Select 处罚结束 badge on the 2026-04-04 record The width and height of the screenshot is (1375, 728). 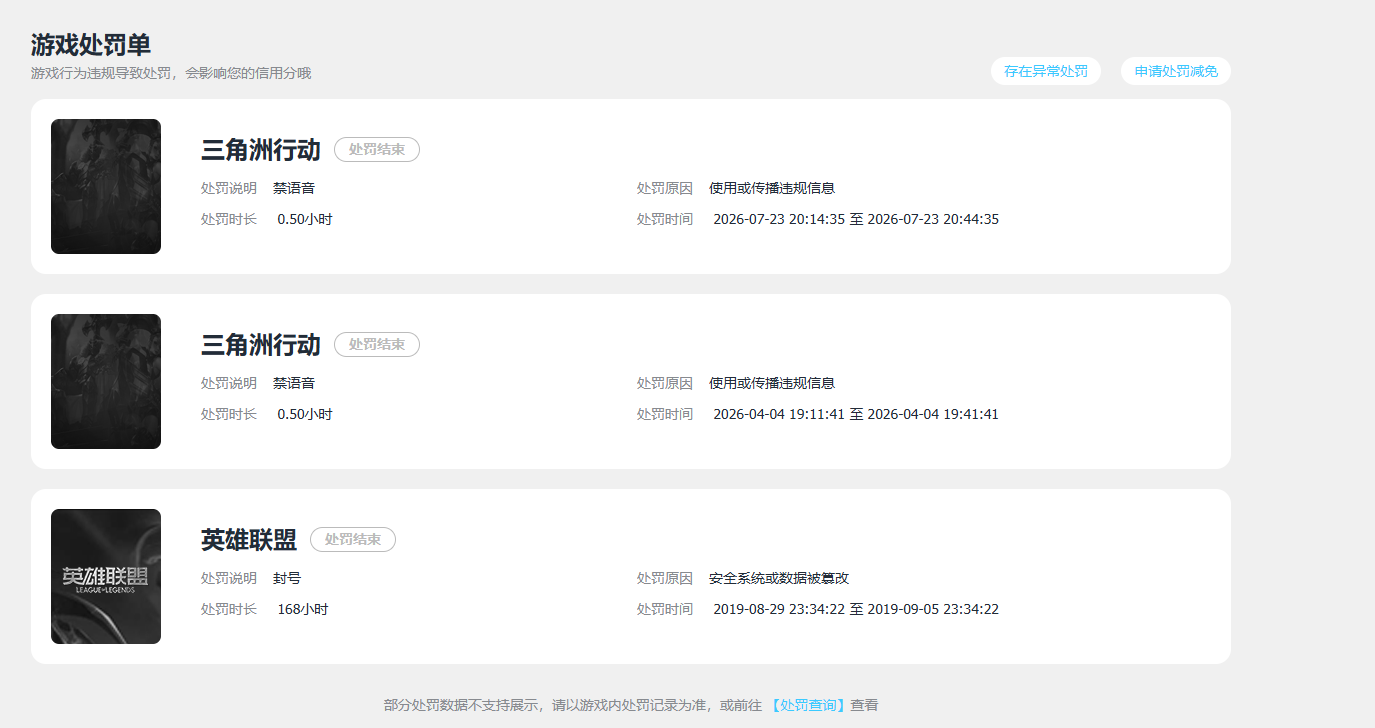377,345
